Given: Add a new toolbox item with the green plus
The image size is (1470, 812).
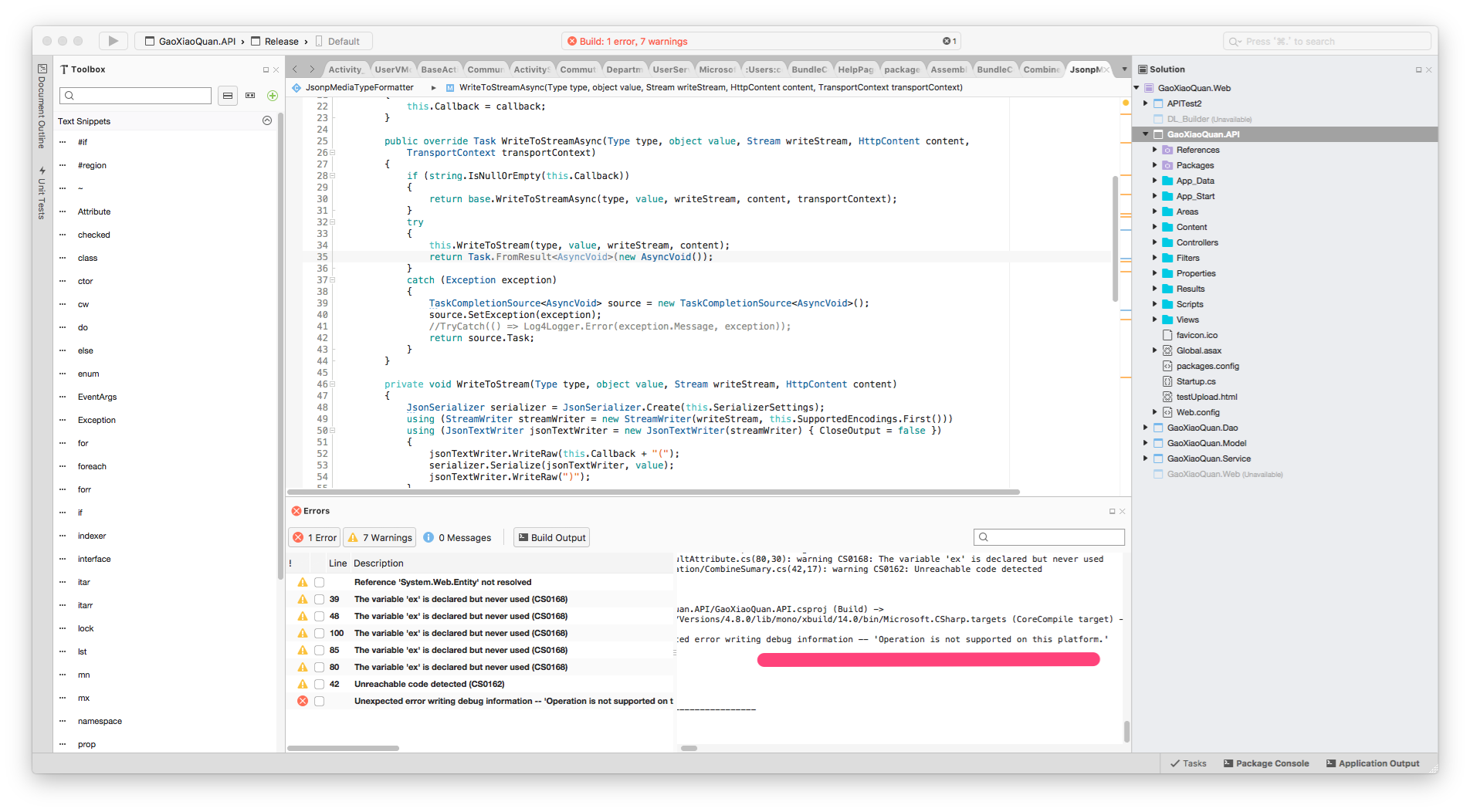Looking at the screenshot, I should coord(273,96).
